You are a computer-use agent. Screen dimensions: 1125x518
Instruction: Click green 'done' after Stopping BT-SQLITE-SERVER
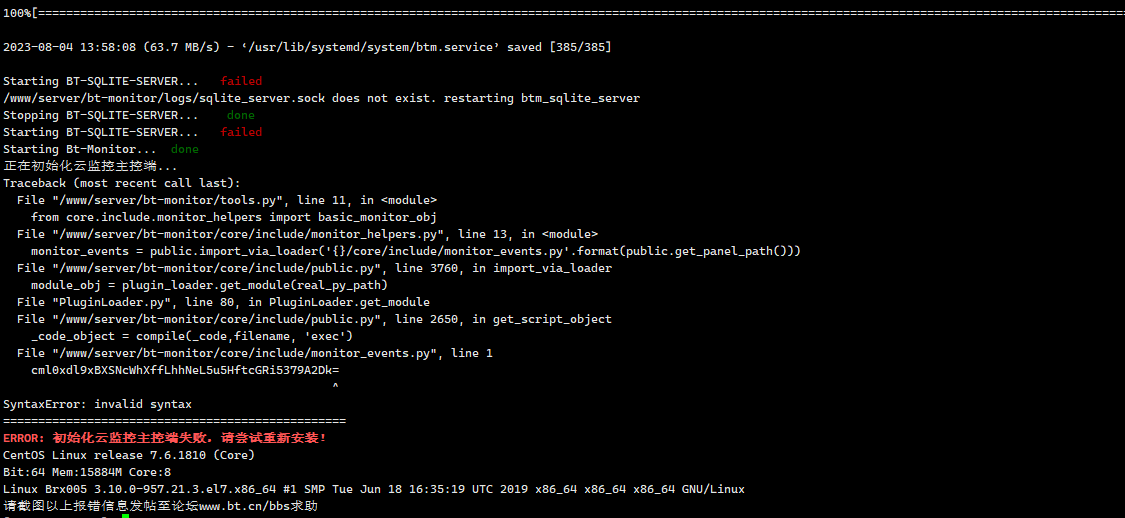[240, 115]
